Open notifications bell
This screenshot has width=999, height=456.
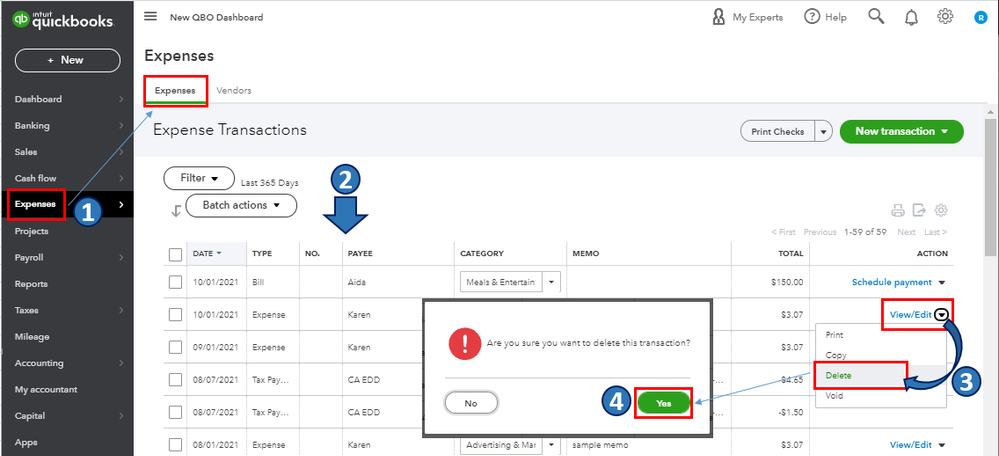(911, 17)
